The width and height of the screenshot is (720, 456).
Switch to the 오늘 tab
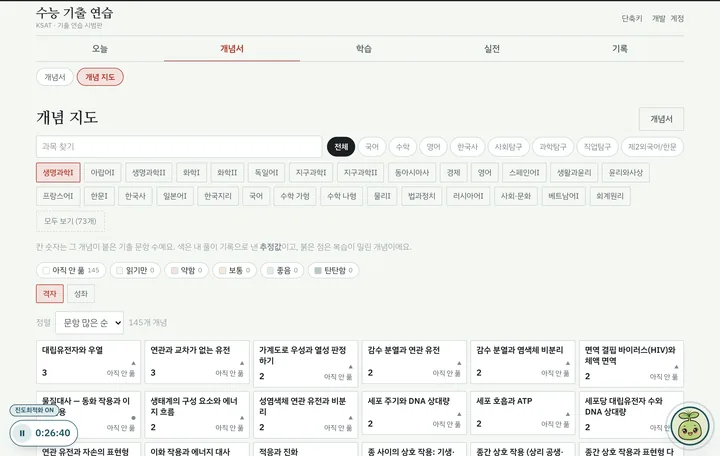pos(100,49)
